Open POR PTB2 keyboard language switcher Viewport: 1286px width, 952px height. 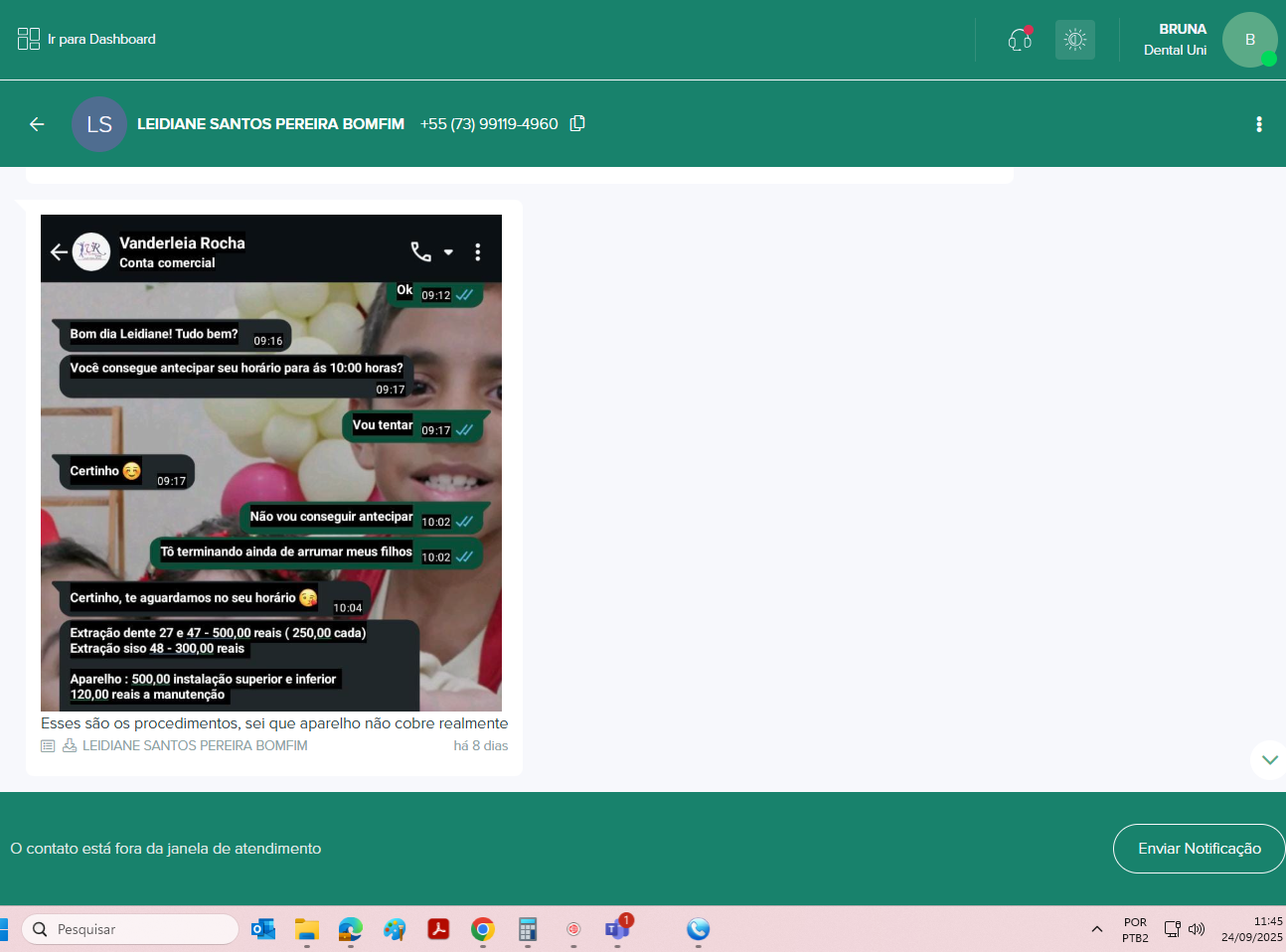pyautogui.click(x=1135, y=929)
